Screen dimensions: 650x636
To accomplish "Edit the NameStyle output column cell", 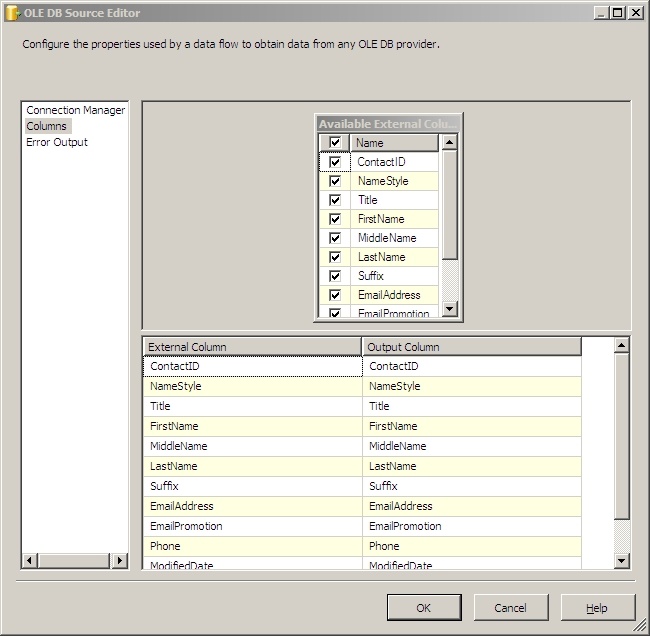I will 472,386.
